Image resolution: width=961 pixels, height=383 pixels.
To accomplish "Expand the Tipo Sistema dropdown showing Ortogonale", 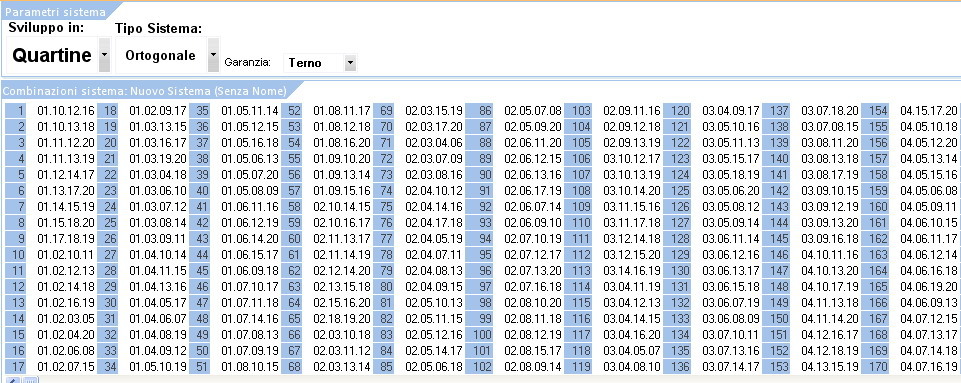I will tap(213, 55).
